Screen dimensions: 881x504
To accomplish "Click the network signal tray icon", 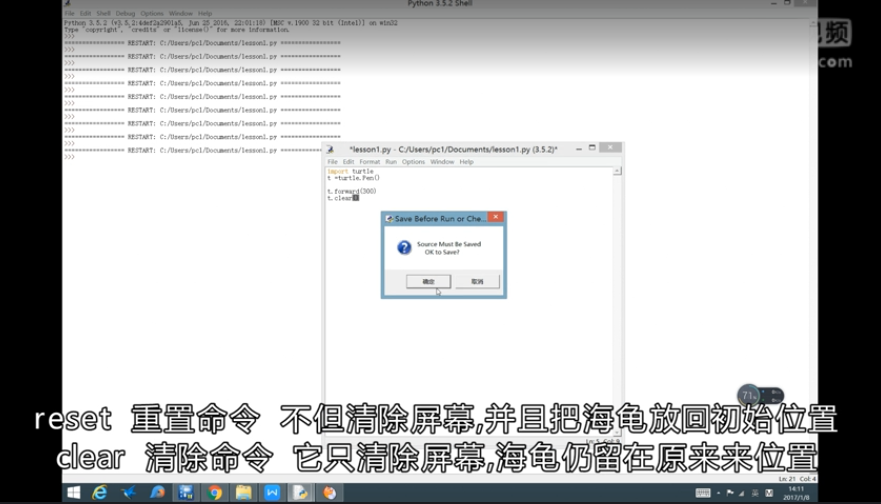I will (742, 493).
